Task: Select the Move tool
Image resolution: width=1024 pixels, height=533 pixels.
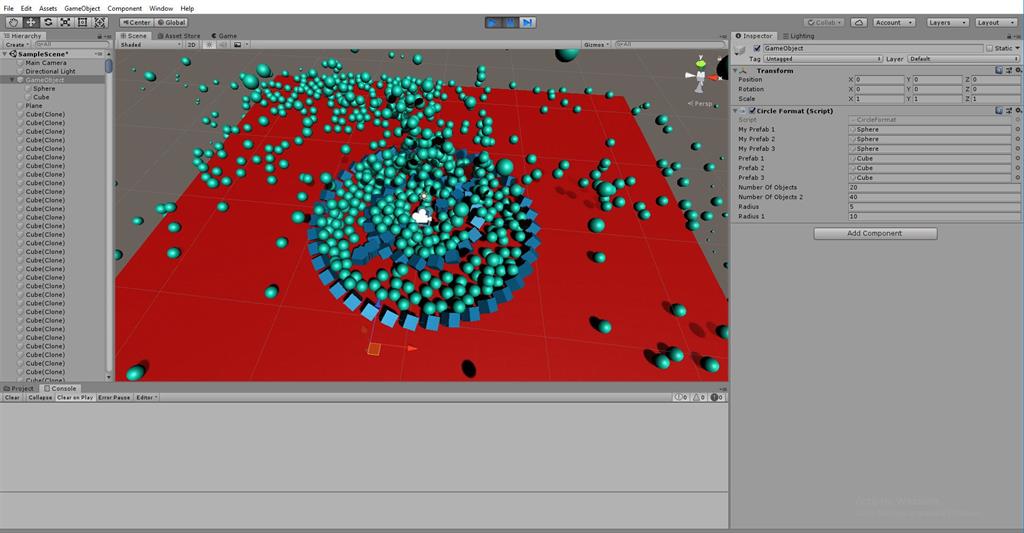Action: (31, 22)
